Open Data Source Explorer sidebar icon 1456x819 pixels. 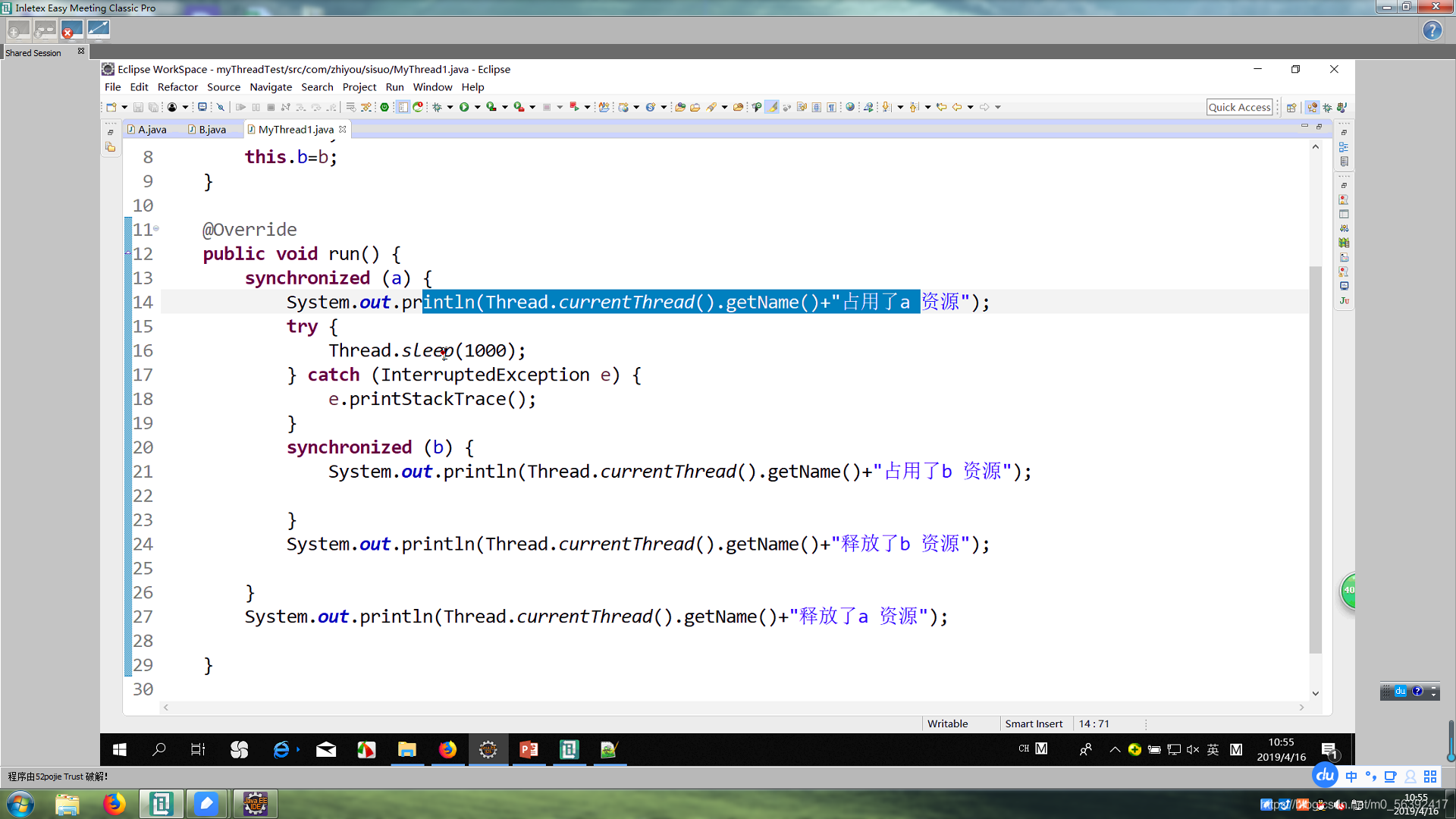click(1344, 243)
